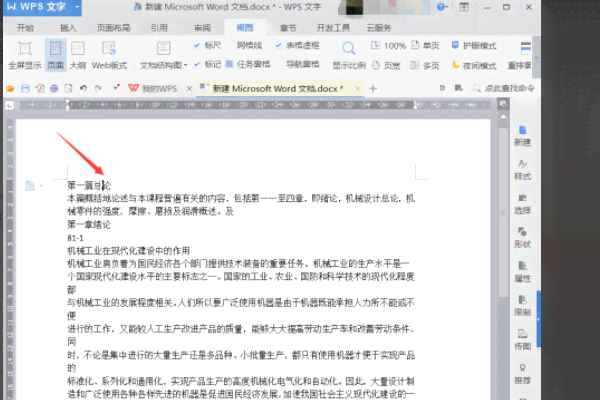Toggle the 任务窗格 task pane option
This screenshot has width=600, height=400.
coord(248,64)
